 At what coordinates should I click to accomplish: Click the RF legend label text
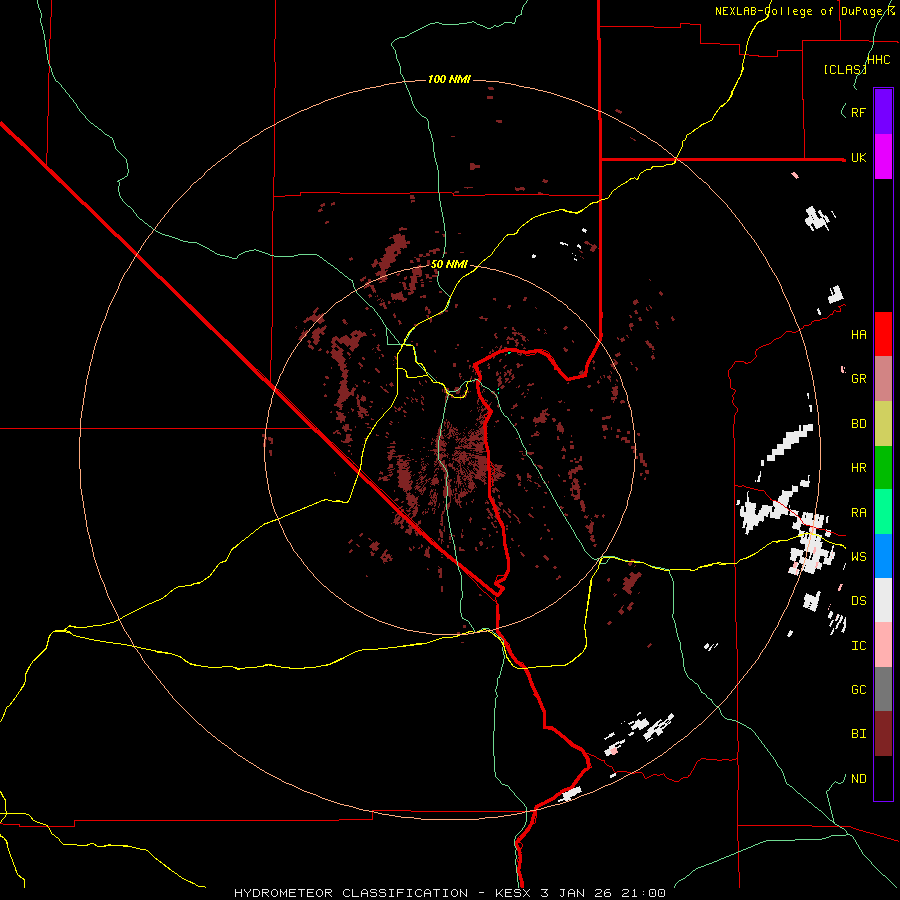(x=858, y=112)
